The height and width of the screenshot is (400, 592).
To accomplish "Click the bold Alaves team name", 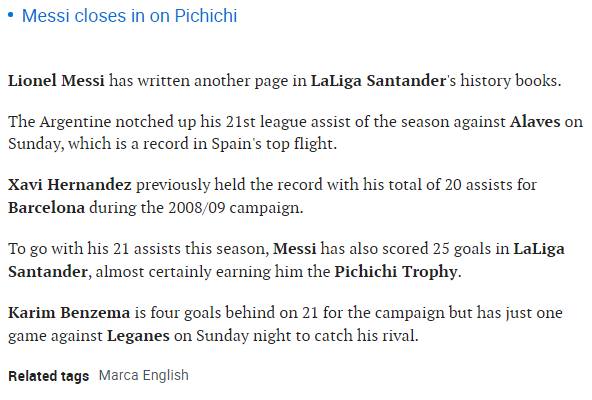I will pos(535,122).
